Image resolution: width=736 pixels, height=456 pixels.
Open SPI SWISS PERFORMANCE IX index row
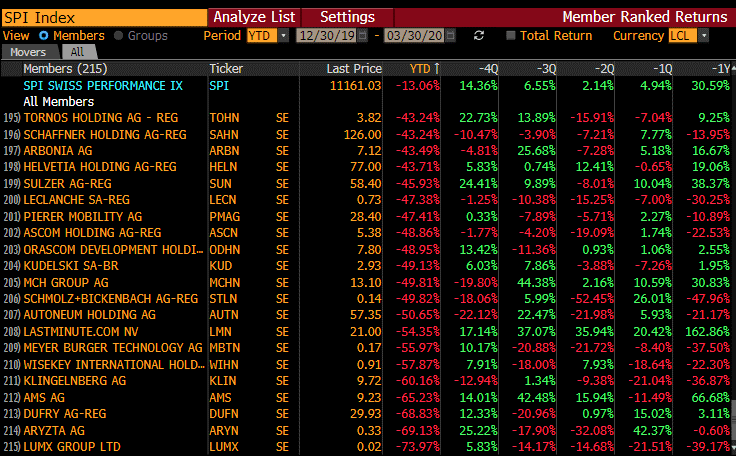[366, 85]
